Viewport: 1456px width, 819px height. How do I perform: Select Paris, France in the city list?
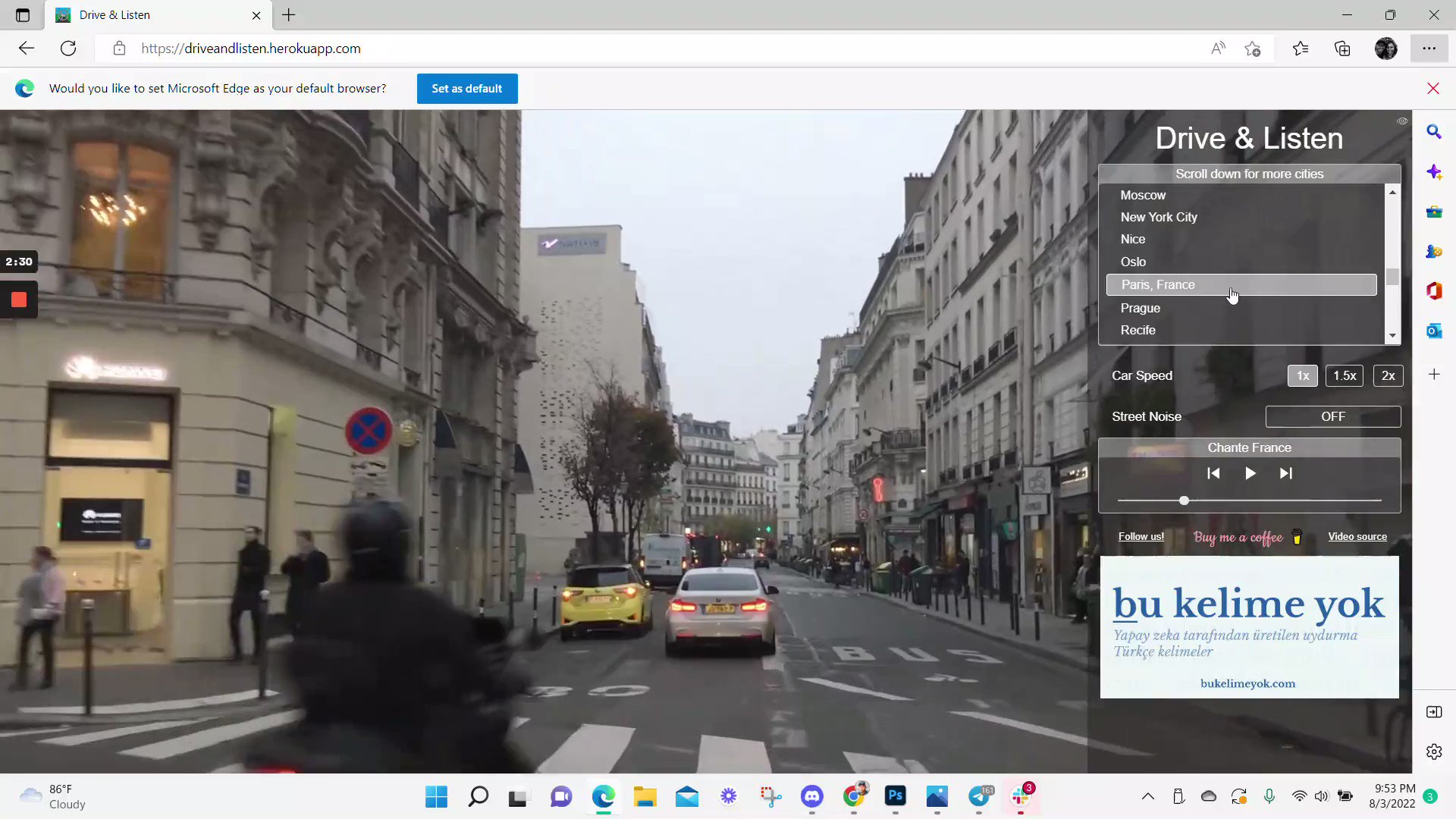pos(1241,284)
